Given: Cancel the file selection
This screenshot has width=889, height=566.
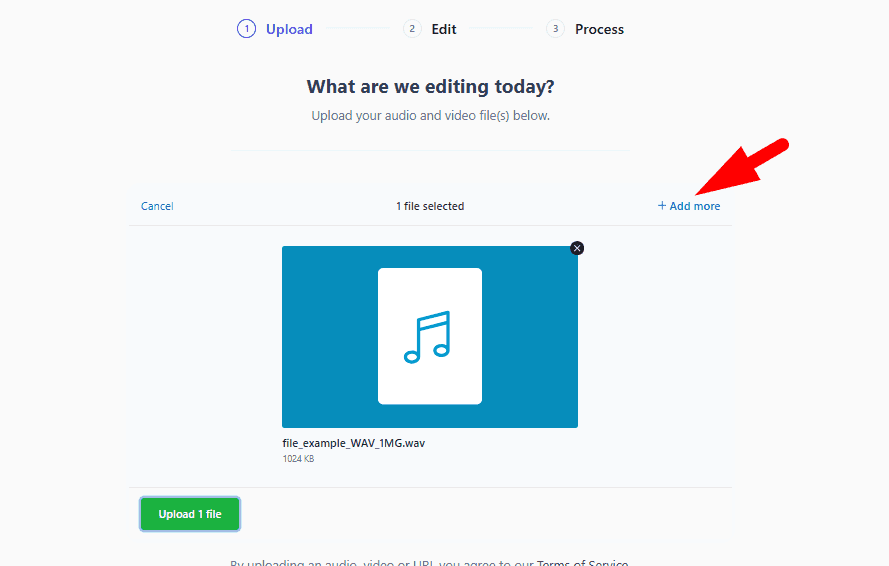Looking at the screenshot, I should [x=157, y=206].
